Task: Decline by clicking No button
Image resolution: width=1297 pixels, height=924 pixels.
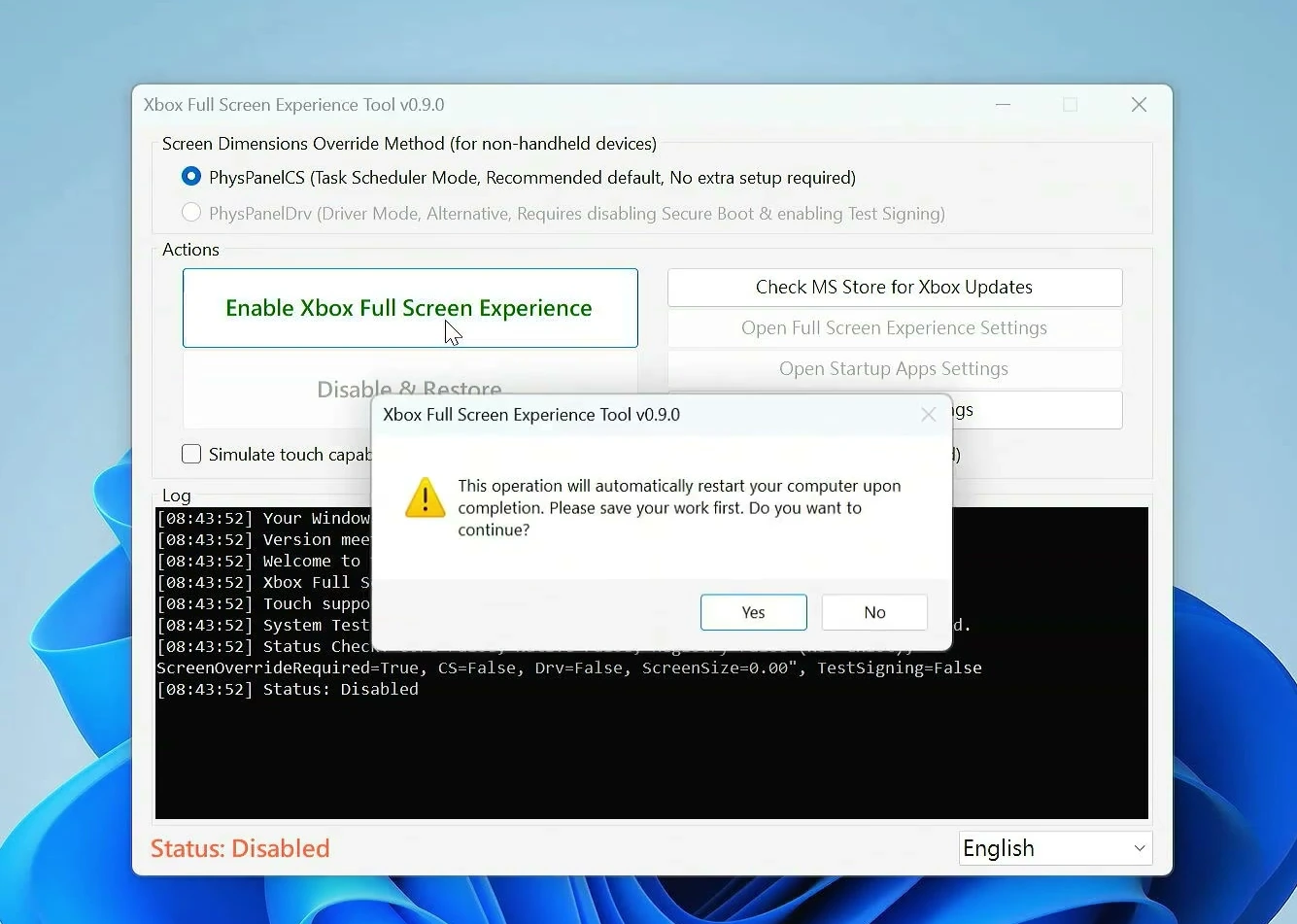Action: pyautogui.click(x=874, y=612)
